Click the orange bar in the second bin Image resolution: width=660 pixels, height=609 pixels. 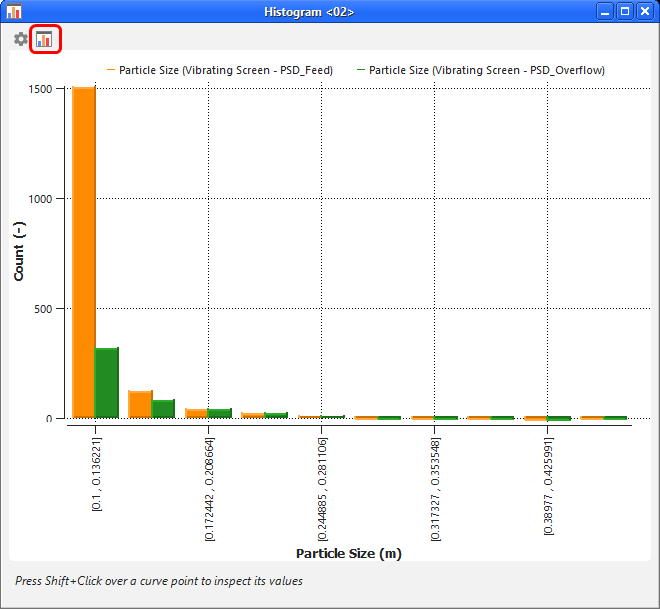(x=140, y=404)
